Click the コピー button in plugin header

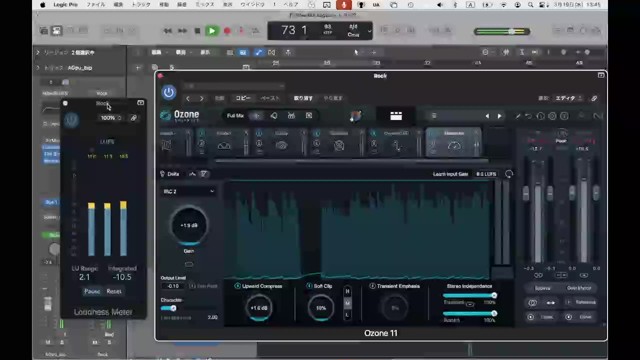tap(243, 98)
